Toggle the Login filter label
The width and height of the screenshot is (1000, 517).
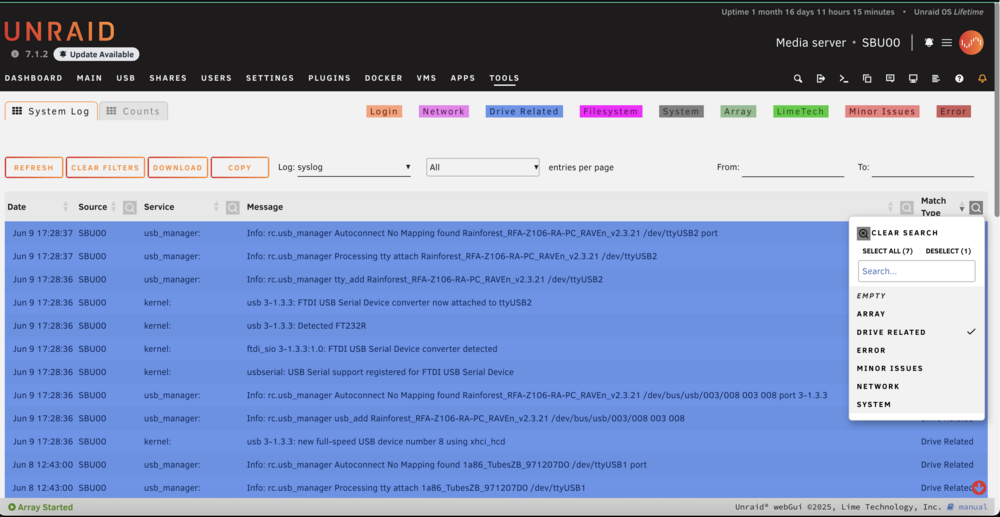384,112
